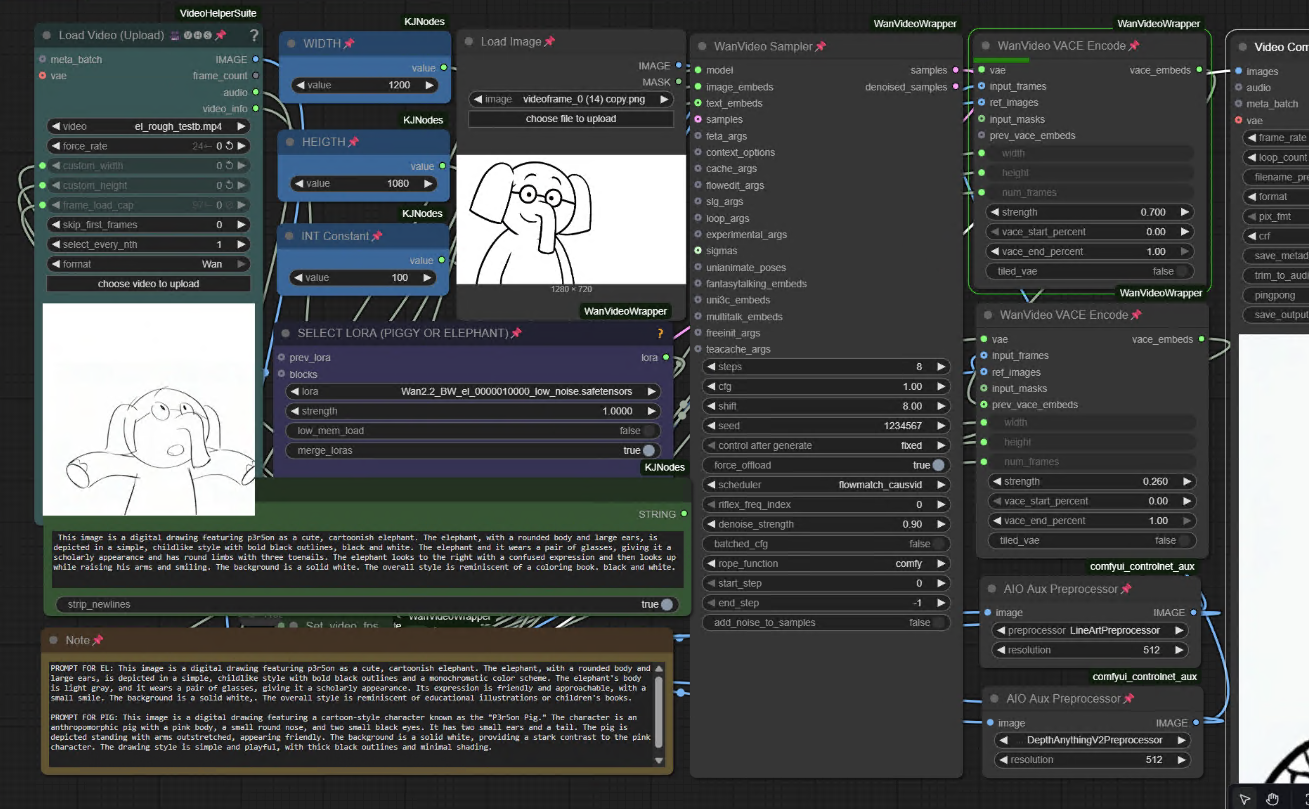Open the video dropdown showing el_rough_testb.mp4
Viewport: 1309px width, 809px height.
click(148, 127)
